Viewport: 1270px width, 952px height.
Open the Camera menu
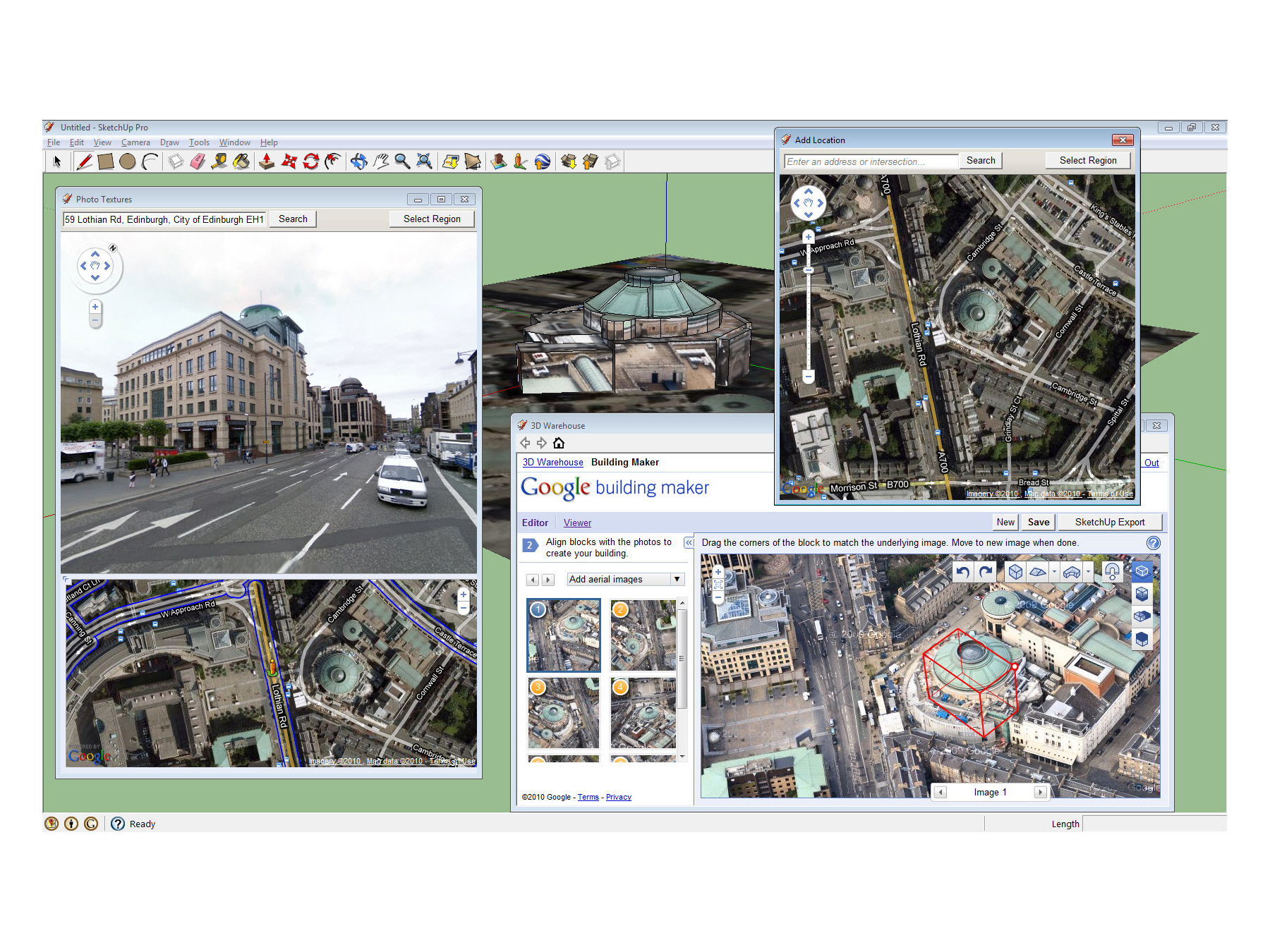coord(135,142)
